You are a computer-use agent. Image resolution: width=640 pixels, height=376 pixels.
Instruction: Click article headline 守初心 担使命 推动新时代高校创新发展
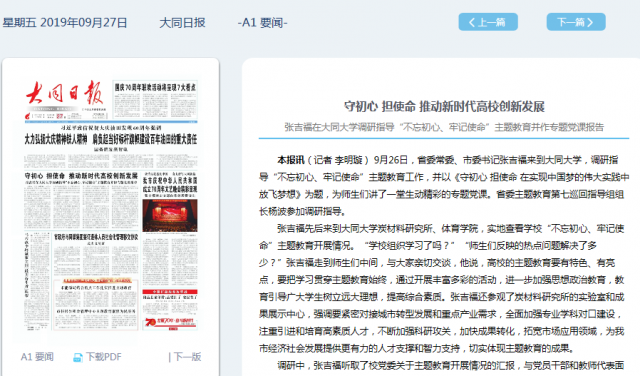click(444, 107)
